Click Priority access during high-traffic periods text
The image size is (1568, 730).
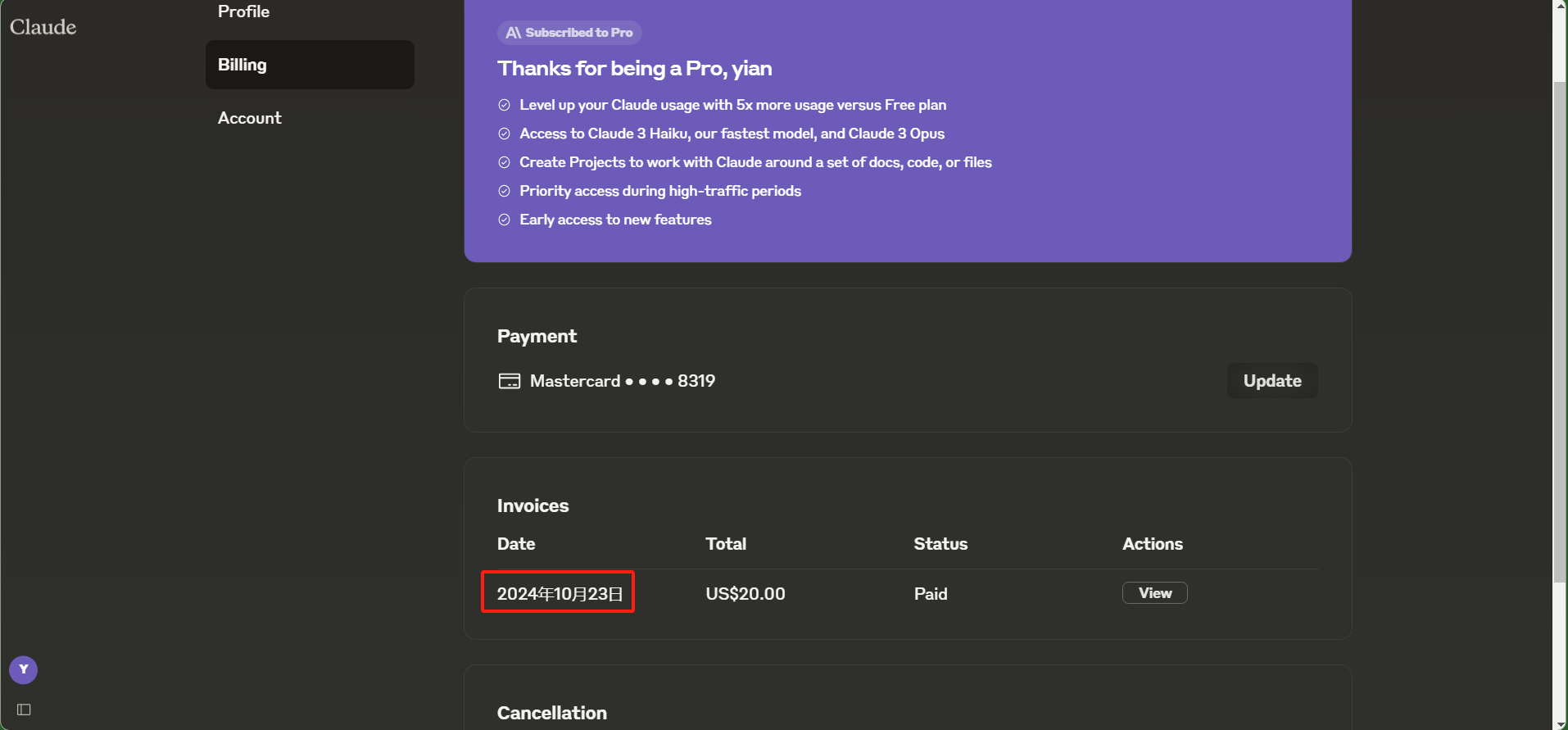(660, 191)
